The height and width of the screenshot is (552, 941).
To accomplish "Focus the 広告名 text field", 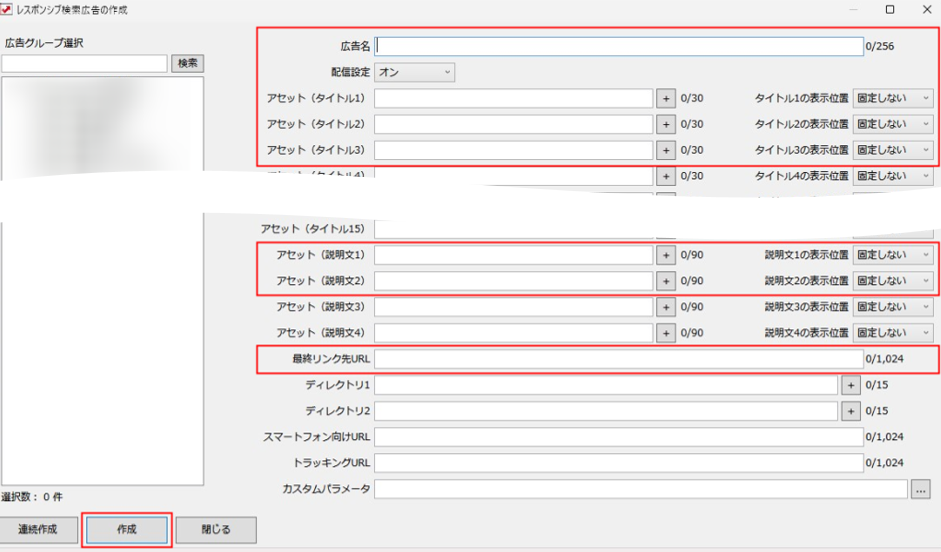I will [618, 46].
